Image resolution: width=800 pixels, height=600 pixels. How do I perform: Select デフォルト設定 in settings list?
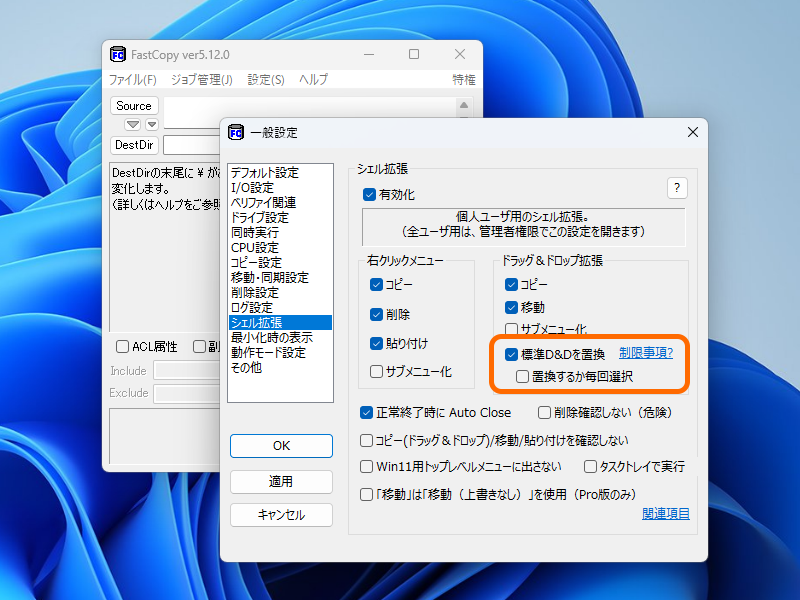[280, 172]
